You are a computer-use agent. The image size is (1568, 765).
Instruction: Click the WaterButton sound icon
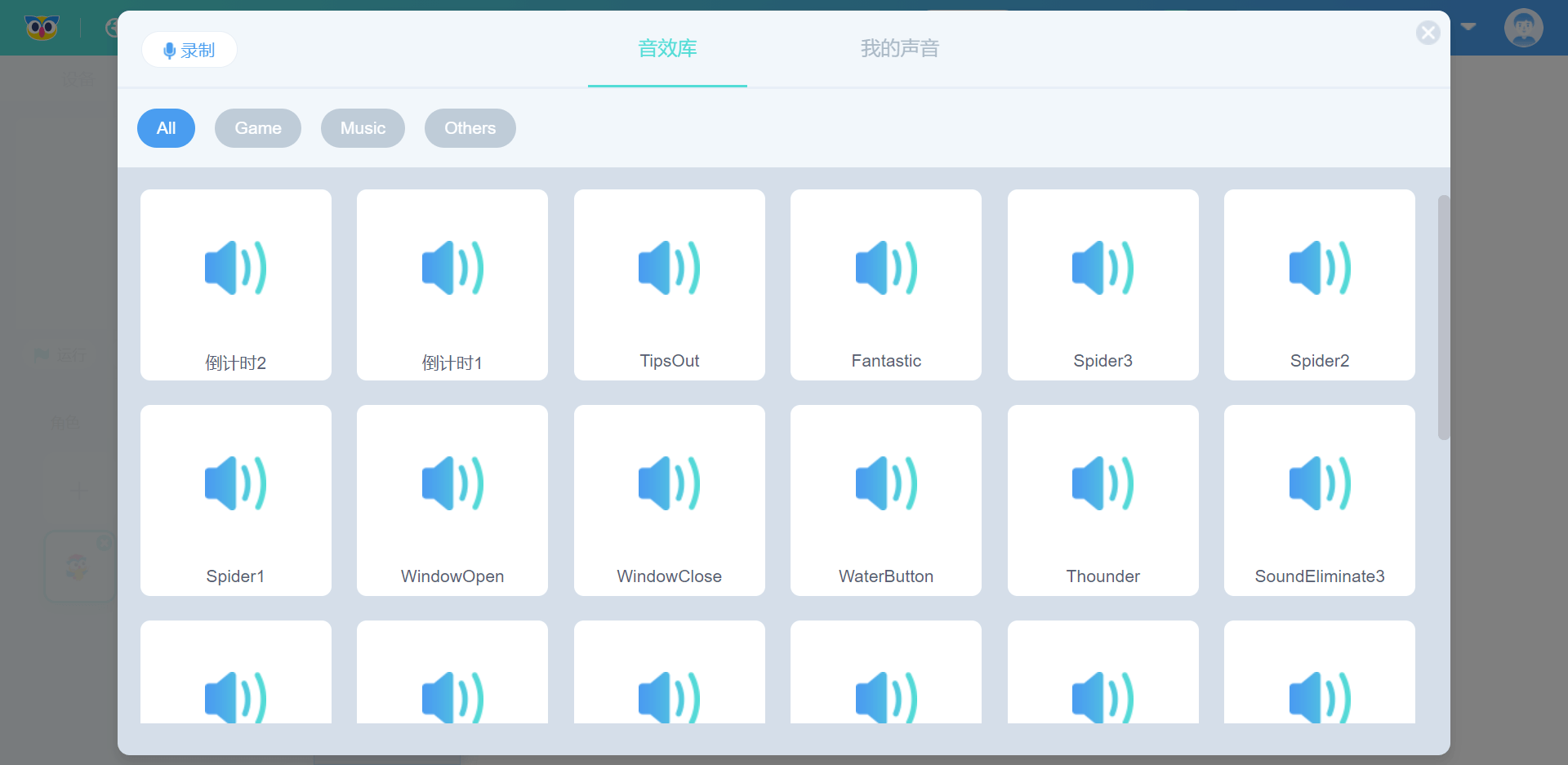(886, 483)
